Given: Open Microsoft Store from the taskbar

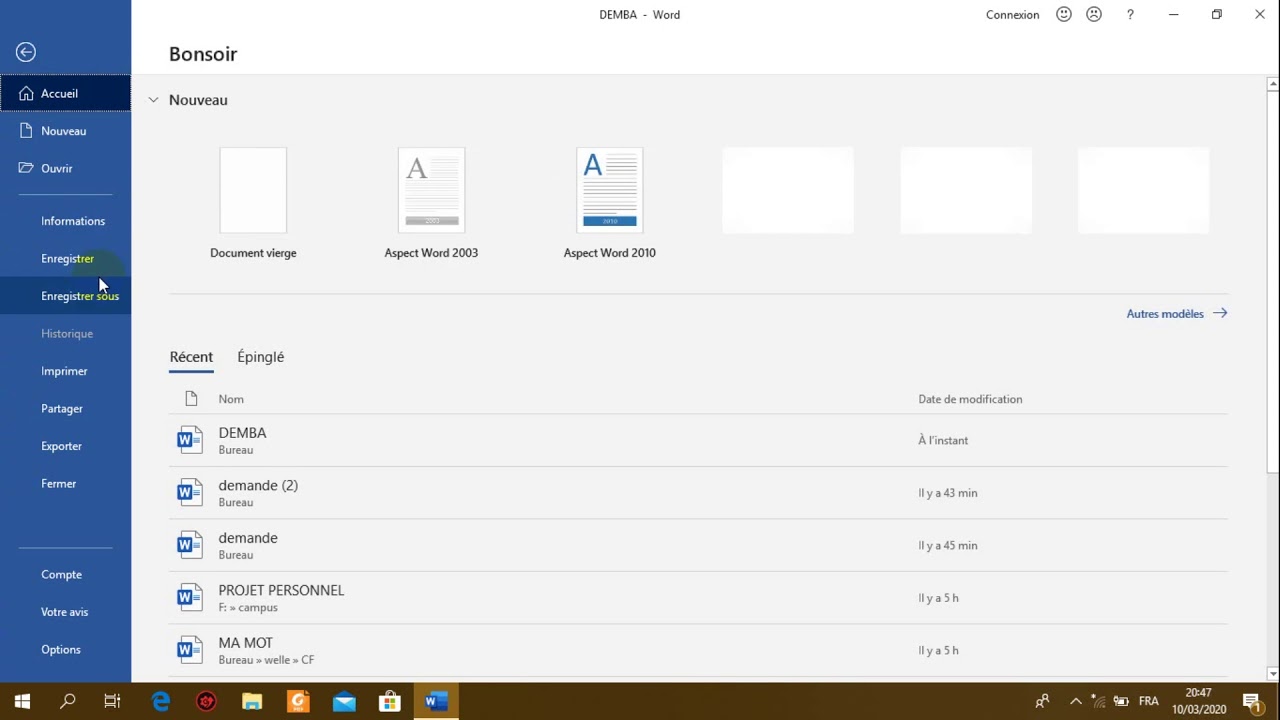Looking at the screenshot, I should 389,700.
